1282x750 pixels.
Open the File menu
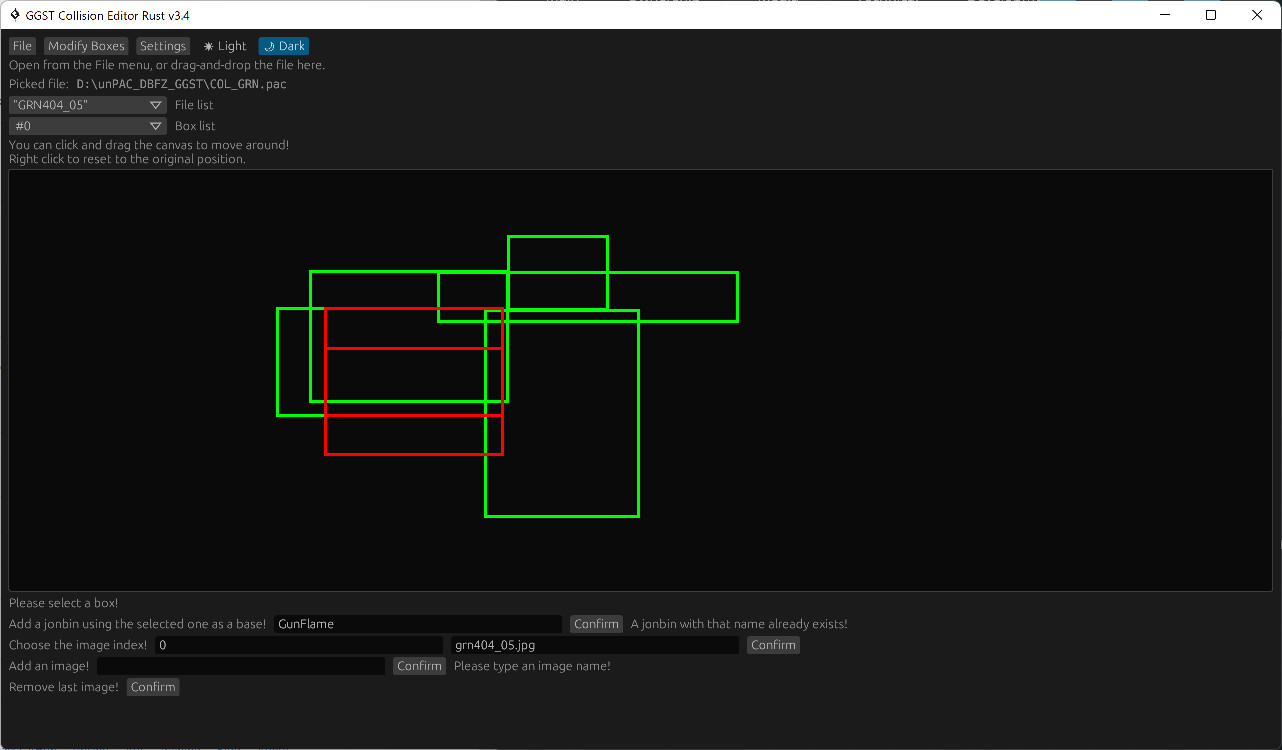22,45
